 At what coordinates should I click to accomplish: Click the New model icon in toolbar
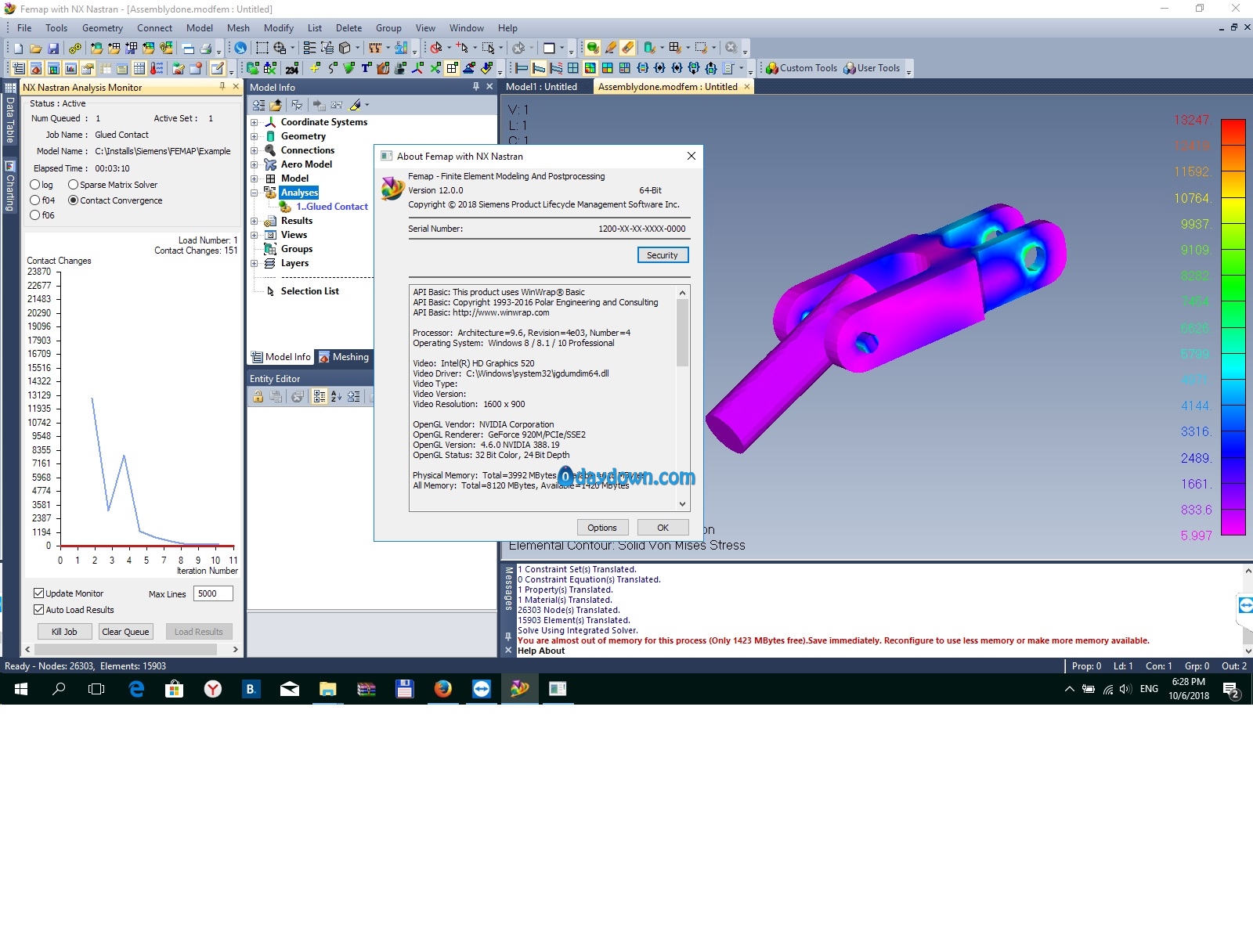coord(18,49)
